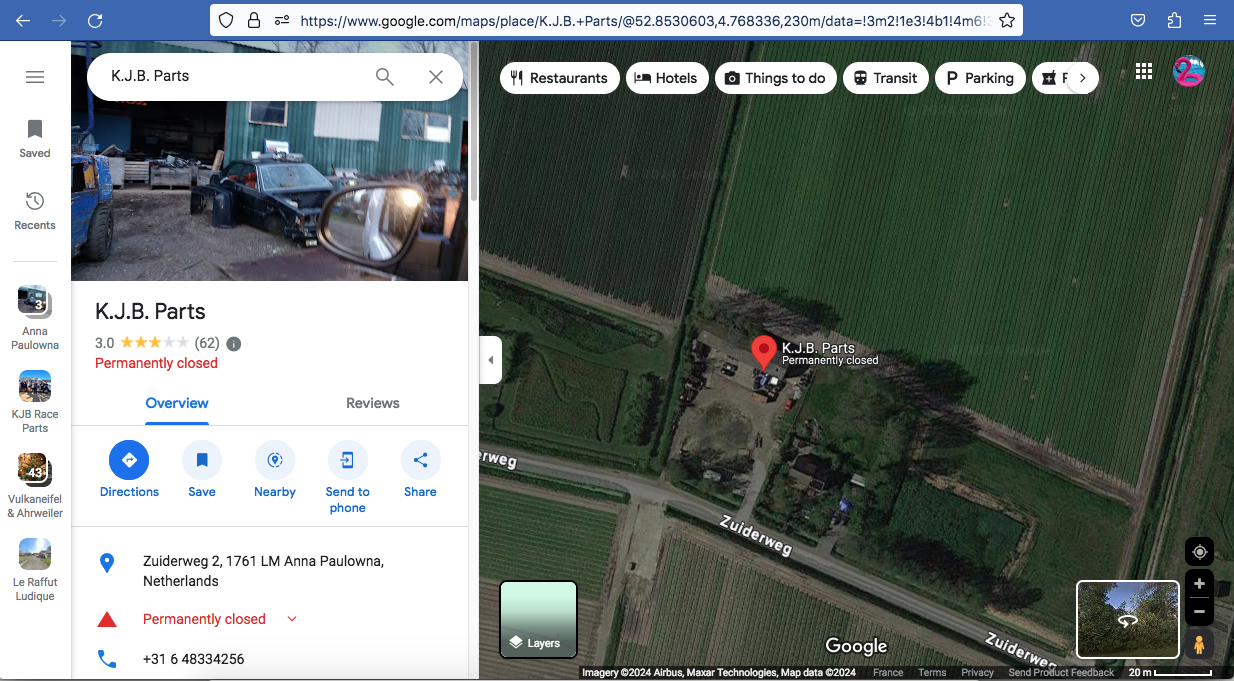Clear the search box text
The width and height of the screenshot is (1234, 681).
(x=436, y=77)
